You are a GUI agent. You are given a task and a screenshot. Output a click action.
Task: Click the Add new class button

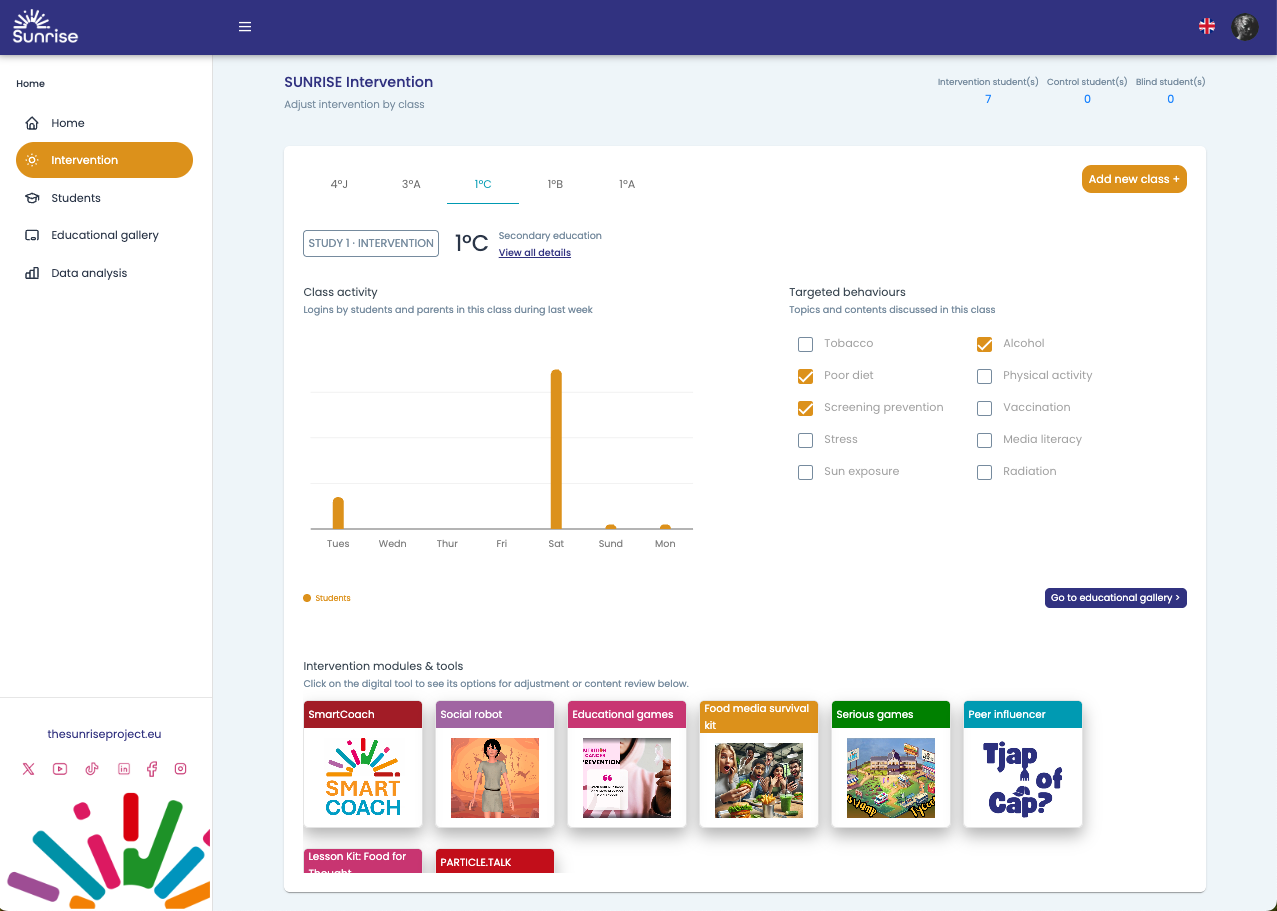click(x=1133, y=179)
